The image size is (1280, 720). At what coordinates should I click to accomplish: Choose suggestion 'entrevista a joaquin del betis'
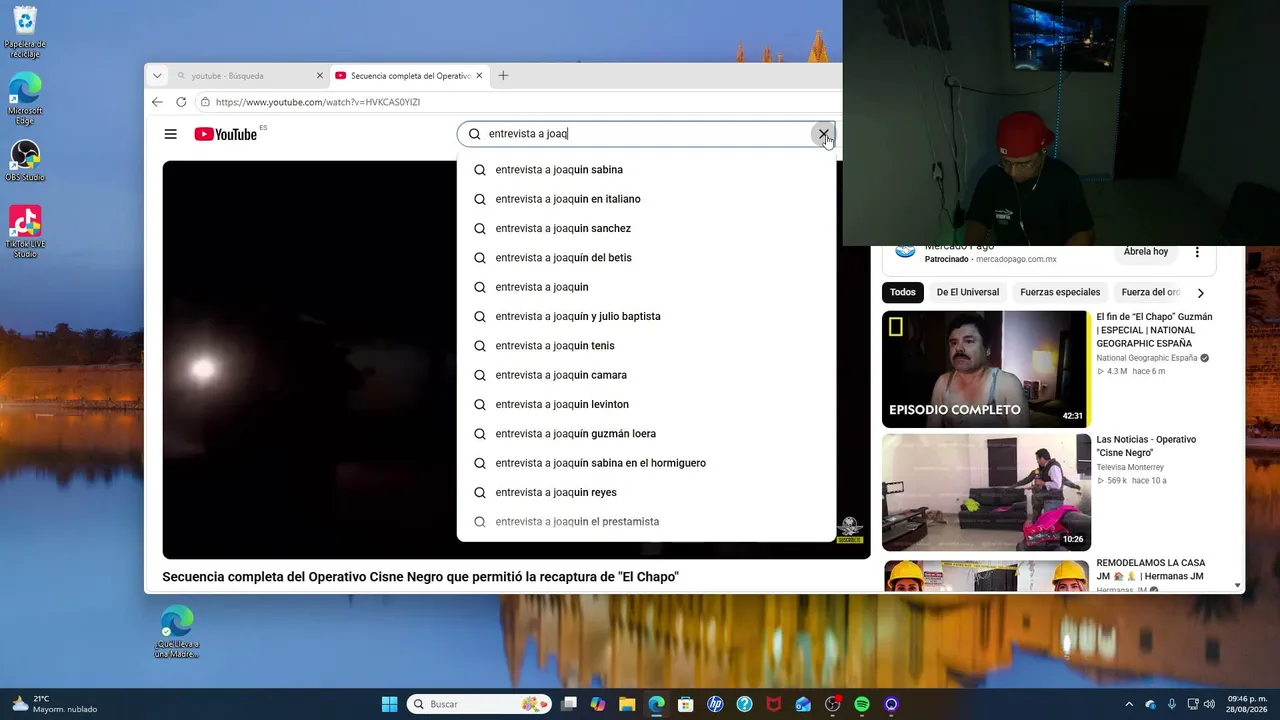pyautogui.click(x=646, y=258)
